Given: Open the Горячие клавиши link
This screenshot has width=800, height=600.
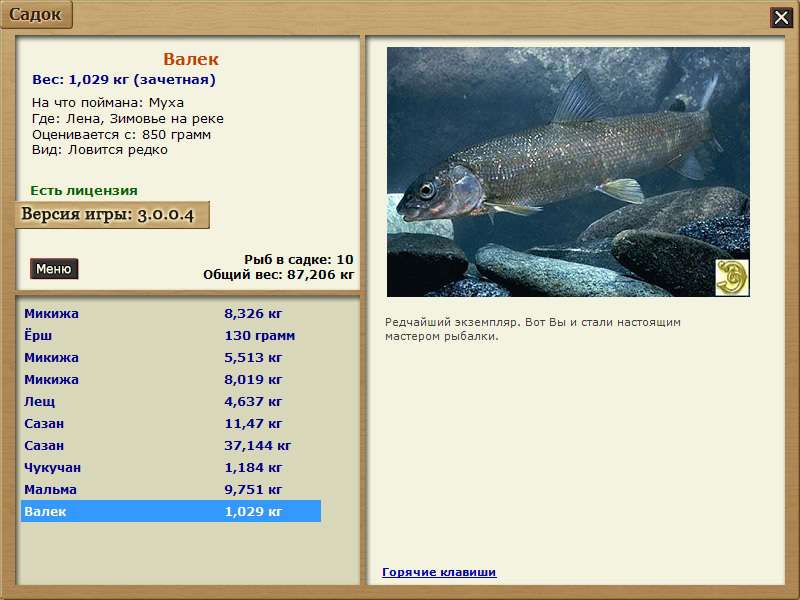Looking at the screenshot, I should click(439, 572).
